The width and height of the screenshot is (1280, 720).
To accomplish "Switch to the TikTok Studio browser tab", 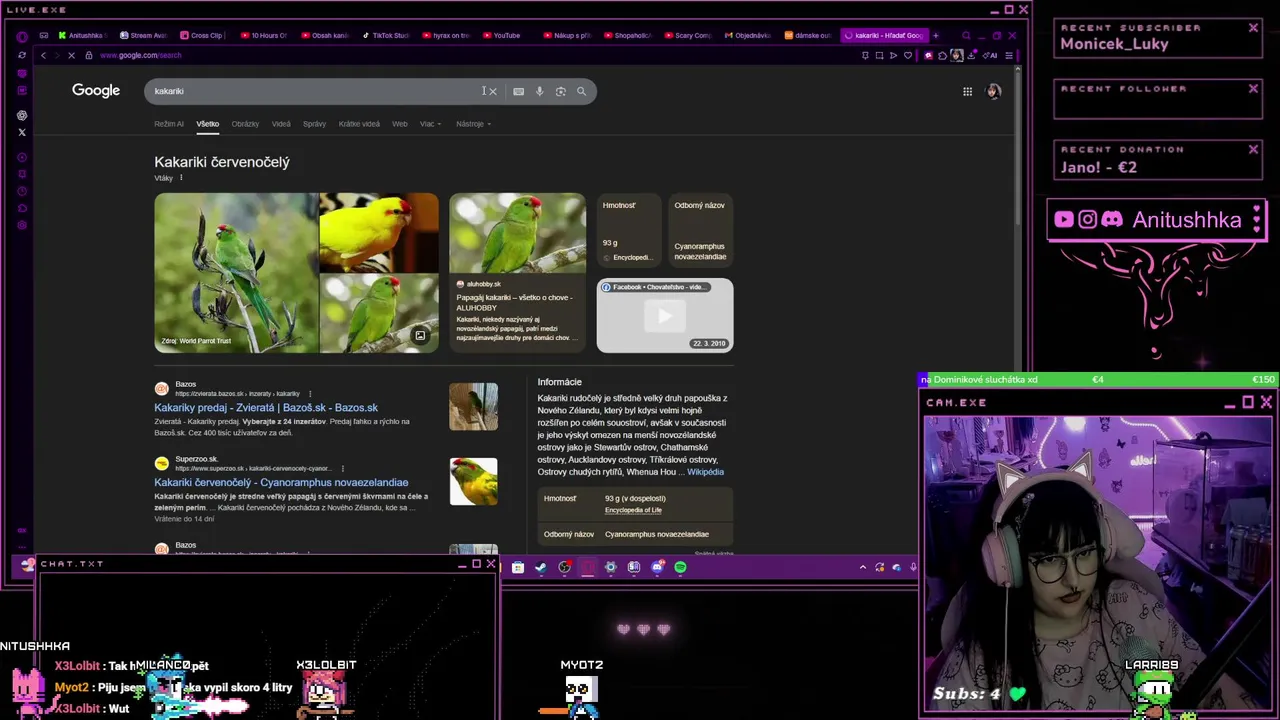I will pos(386,35).
